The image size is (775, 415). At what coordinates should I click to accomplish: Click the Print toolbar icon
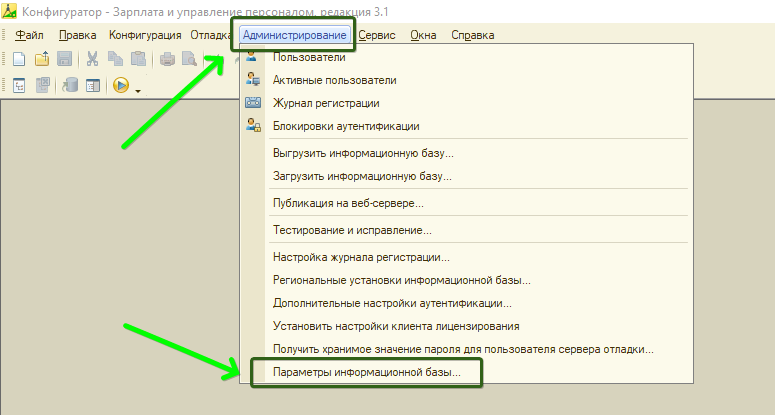coord(167,59)
